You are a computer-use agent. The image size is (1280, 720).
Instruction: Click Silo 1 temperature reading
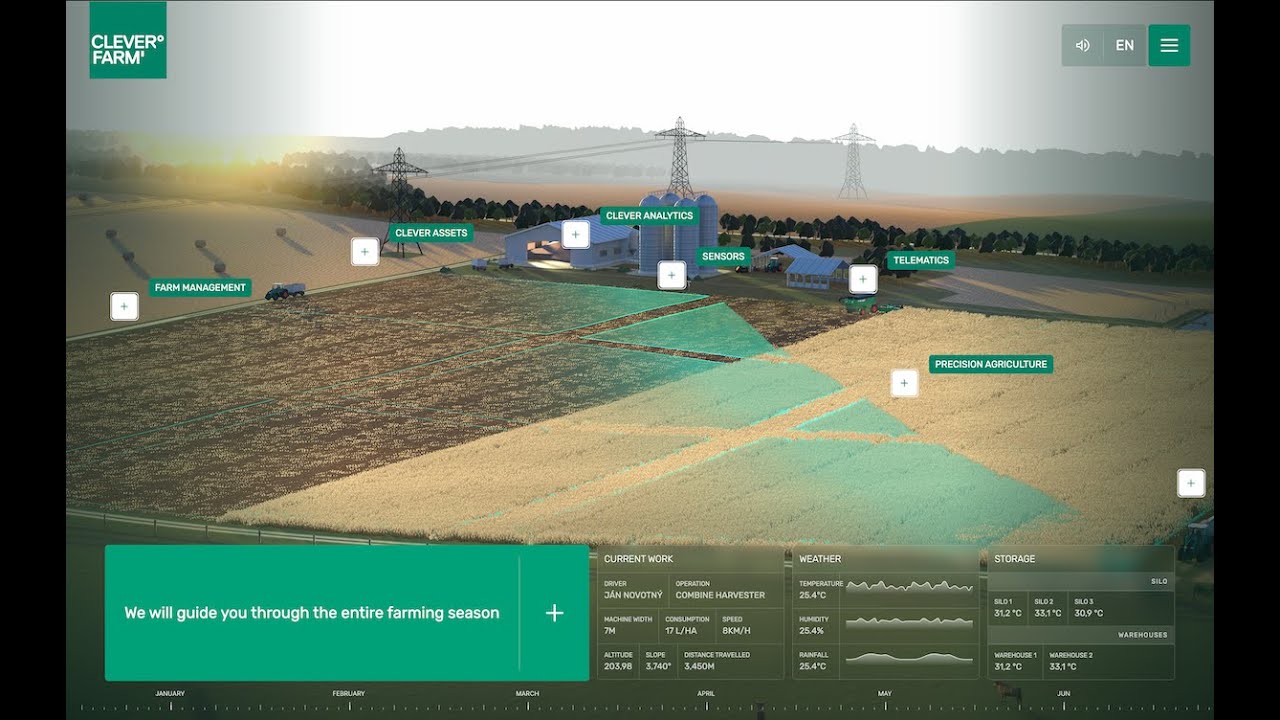click(x=1008, y=613)
